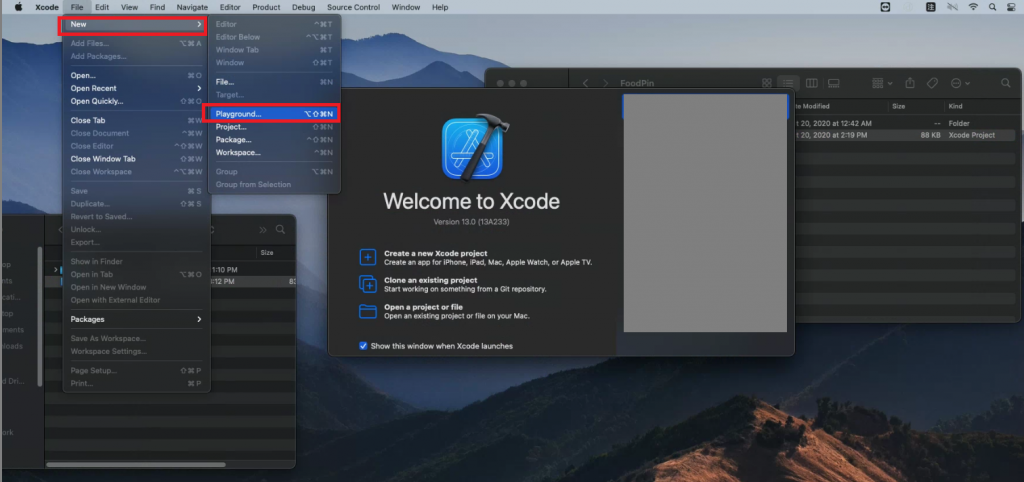1024x482 pixels.
Task: Open the input method menu bar icon
Action: coord(931,7)
